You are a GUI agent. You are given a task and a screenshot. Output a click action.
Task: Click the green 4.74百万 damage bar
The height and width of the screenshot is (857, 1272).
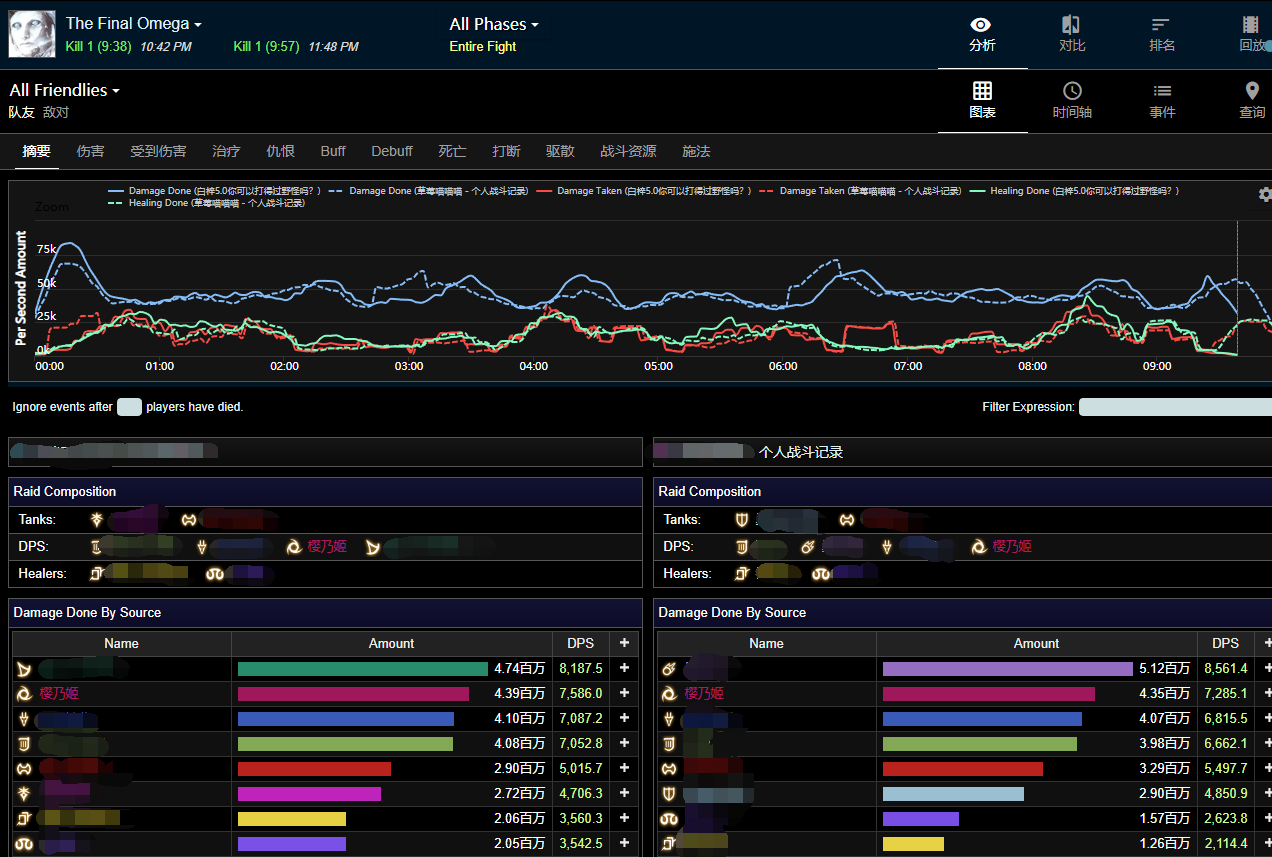pos(362,669)
